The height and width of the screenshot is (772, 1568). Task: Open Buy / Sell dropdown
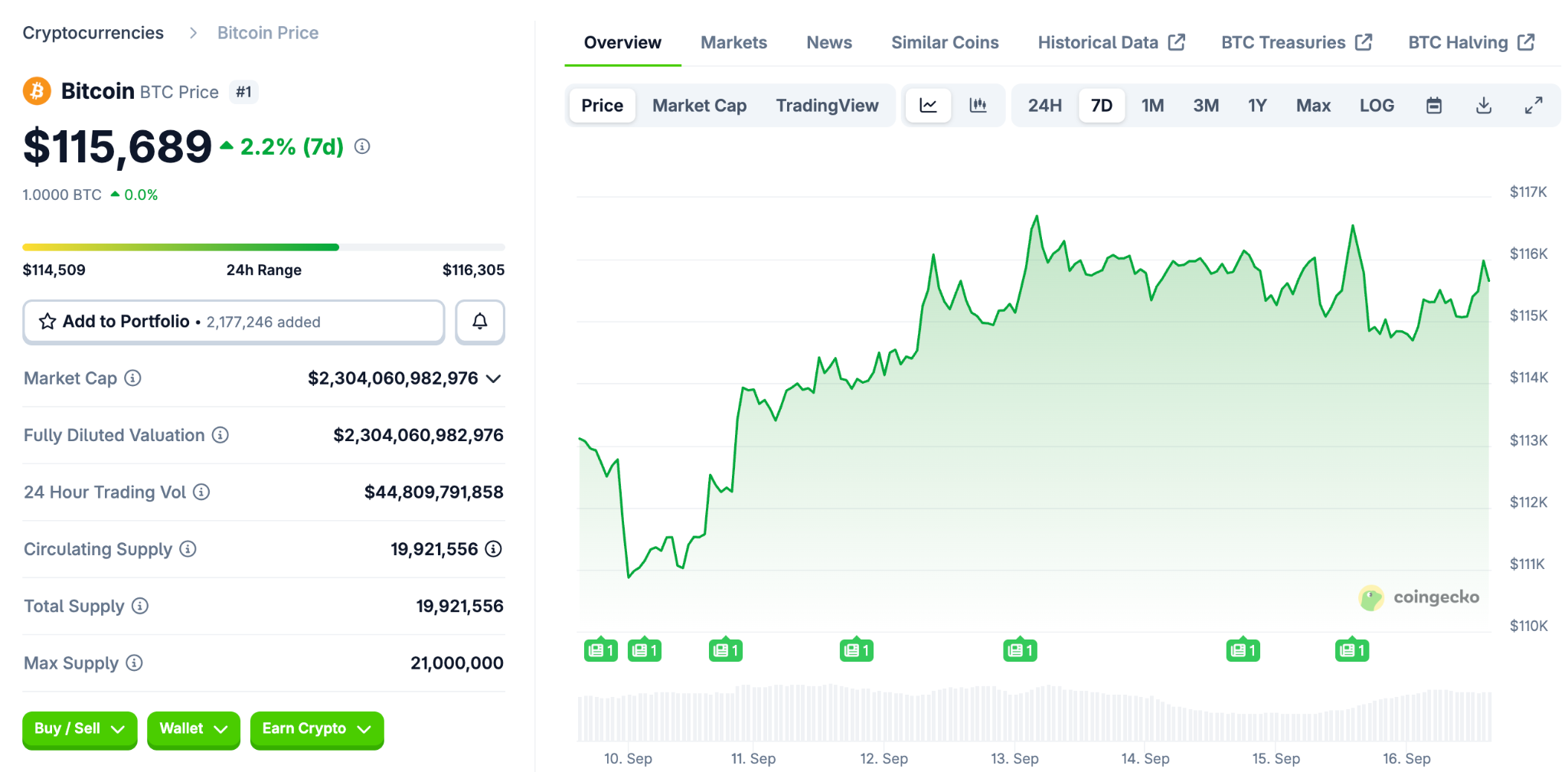(x=80, y=729)
